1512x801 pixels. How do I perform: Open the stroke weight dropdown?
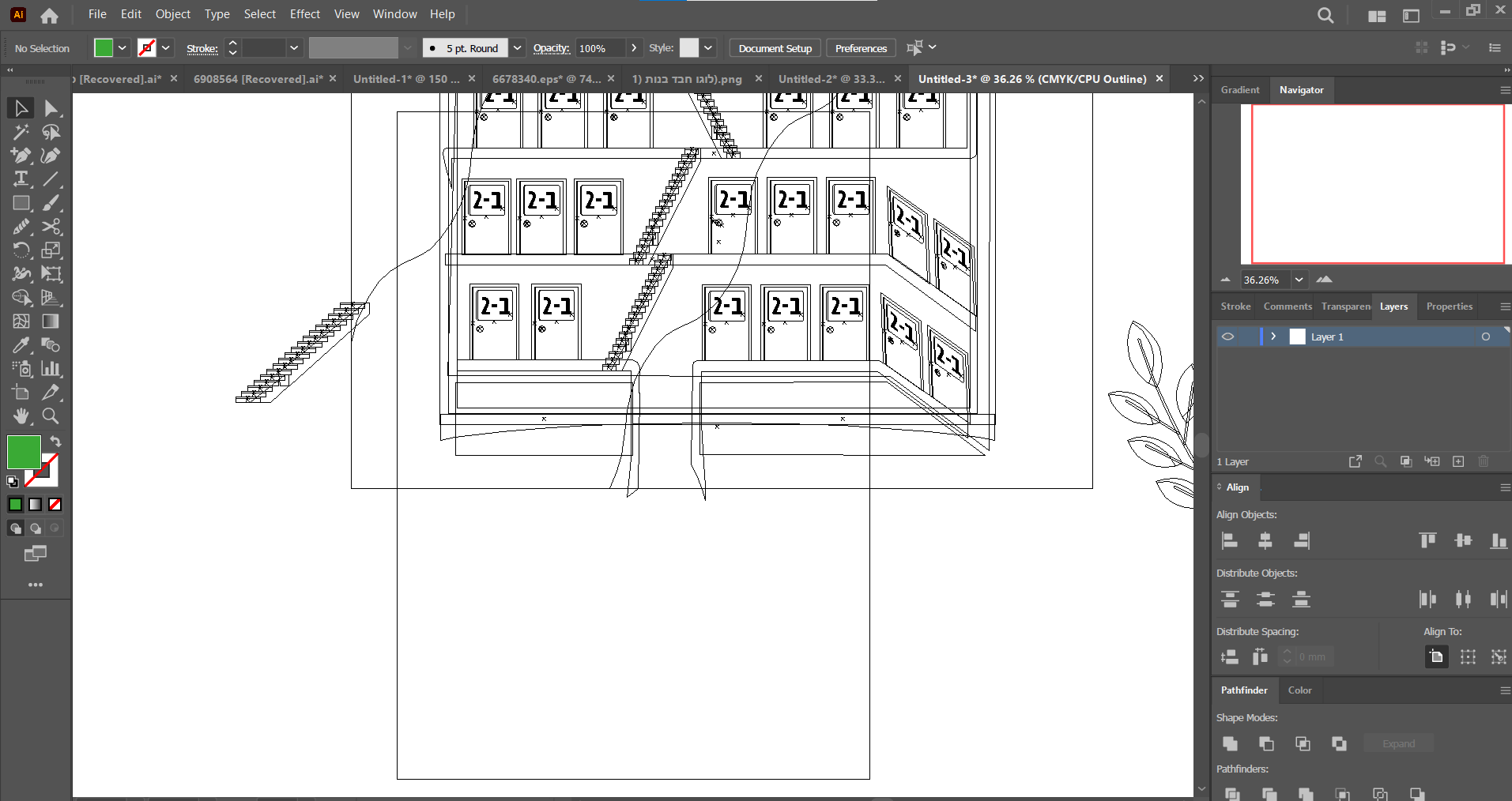(294, 48)
